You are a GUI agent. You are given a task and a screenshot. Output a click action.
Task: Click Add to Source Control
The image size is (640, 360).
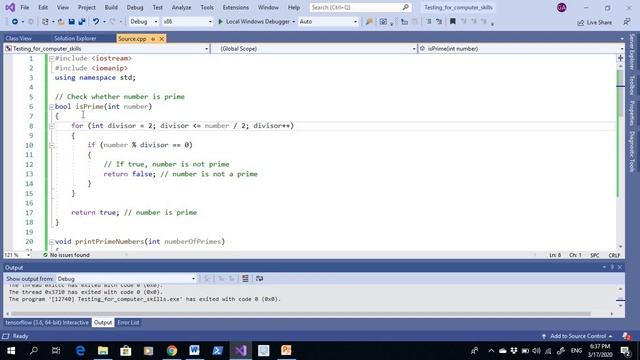pyautogui.click(x=578, y=336)
